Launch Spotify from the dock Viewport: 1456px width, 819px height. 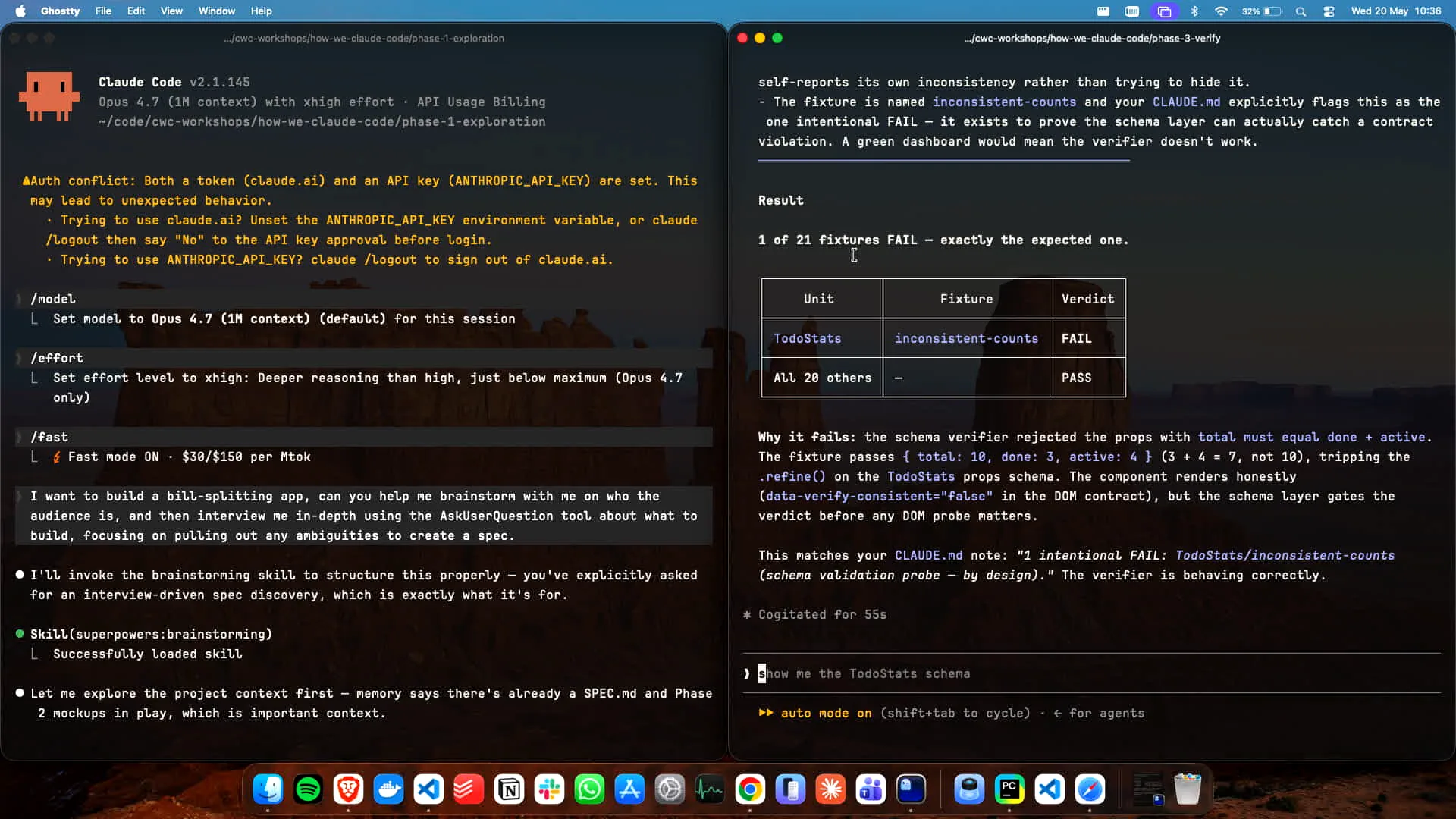coord(308,789)
